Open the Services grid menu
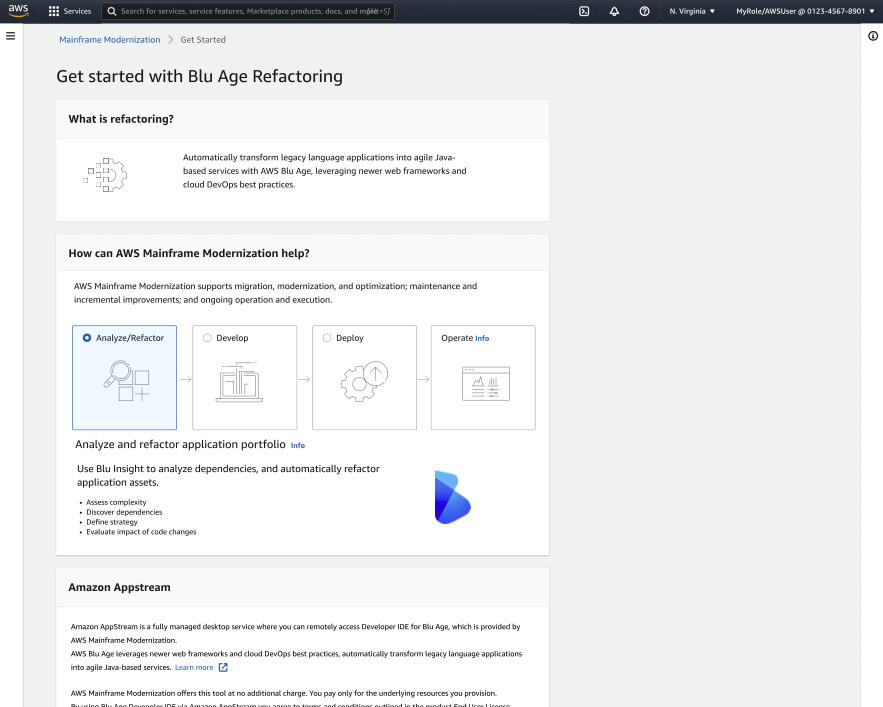 pyautogui.click(x=53, y=11)
